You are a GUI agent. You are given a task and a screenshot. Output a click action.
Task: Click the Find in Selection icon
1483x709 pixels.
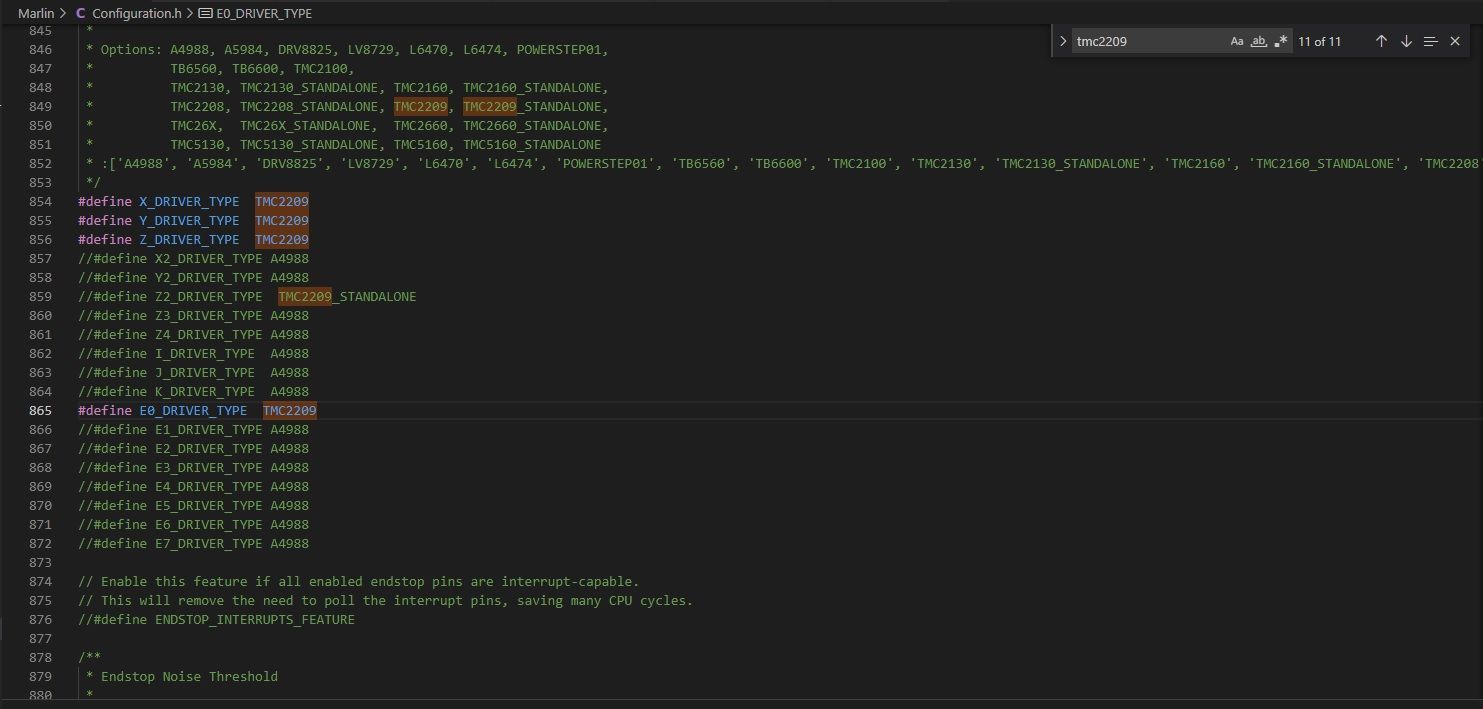coord(1430,41)
